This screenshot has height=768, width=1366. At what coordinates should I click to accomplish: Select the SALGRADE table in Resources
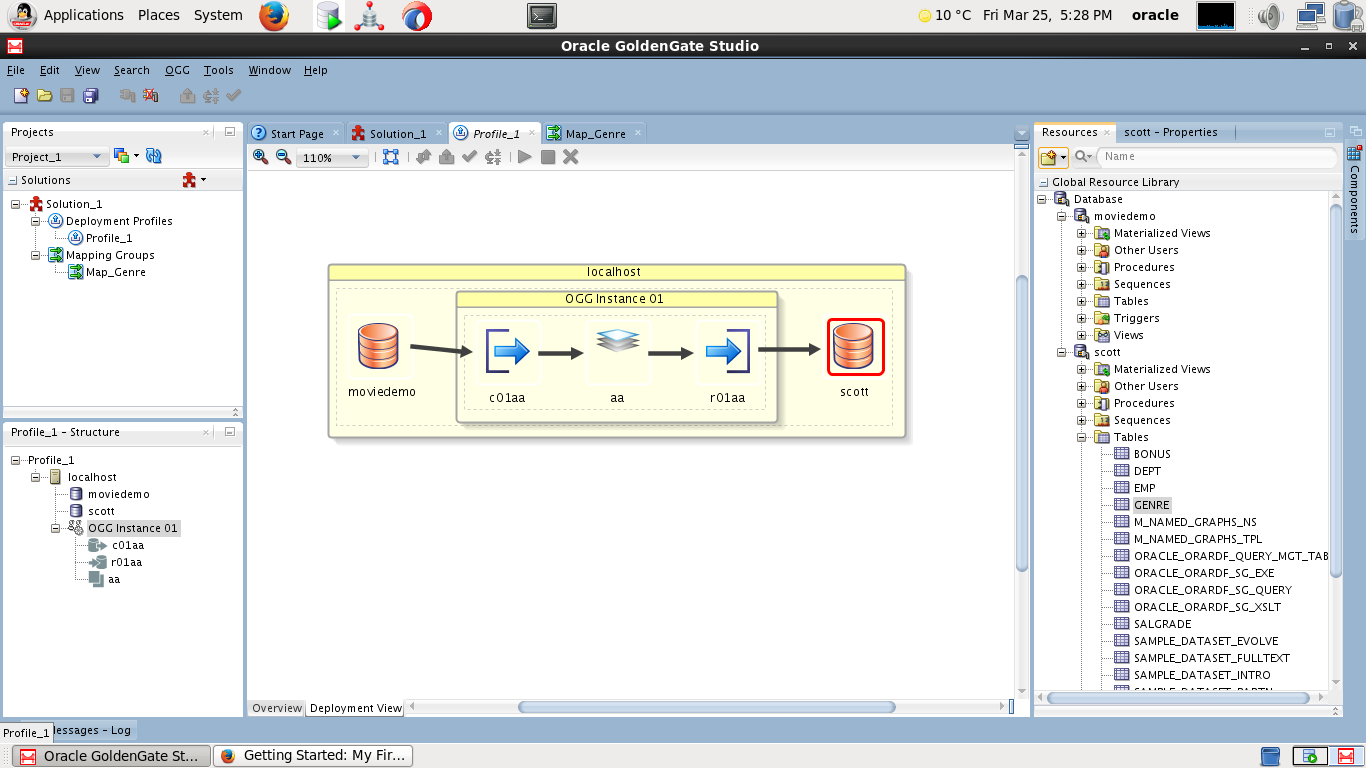(x=1162, y=624)
